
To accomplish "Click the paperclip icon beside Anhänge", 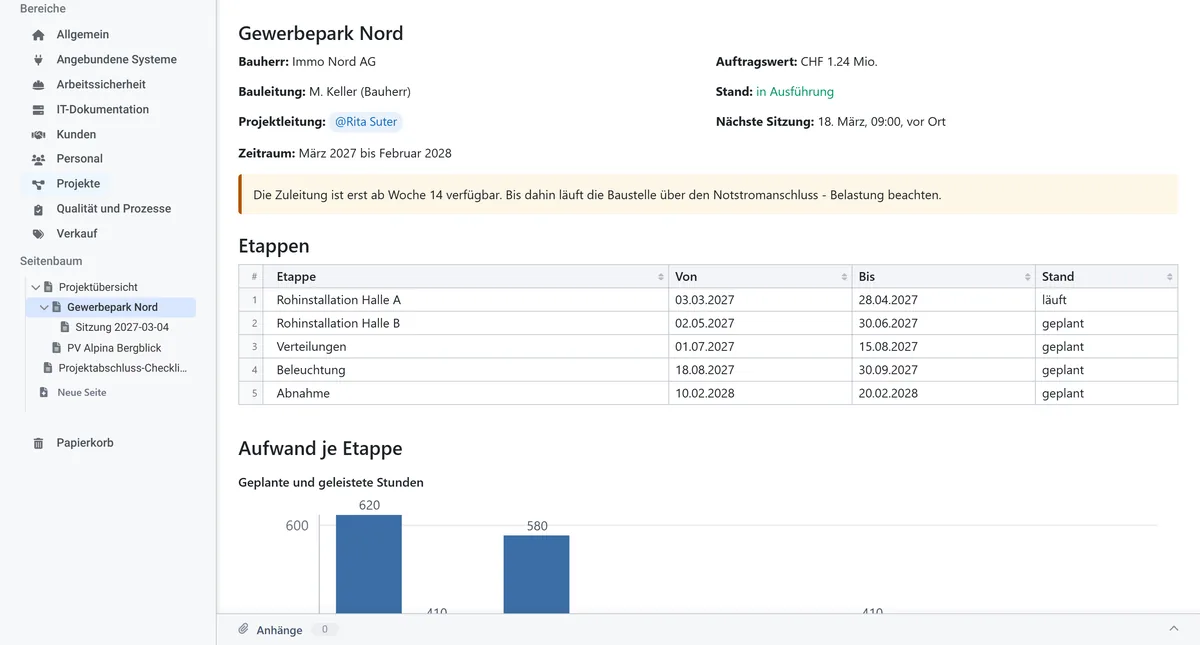I will click(243, 629).
